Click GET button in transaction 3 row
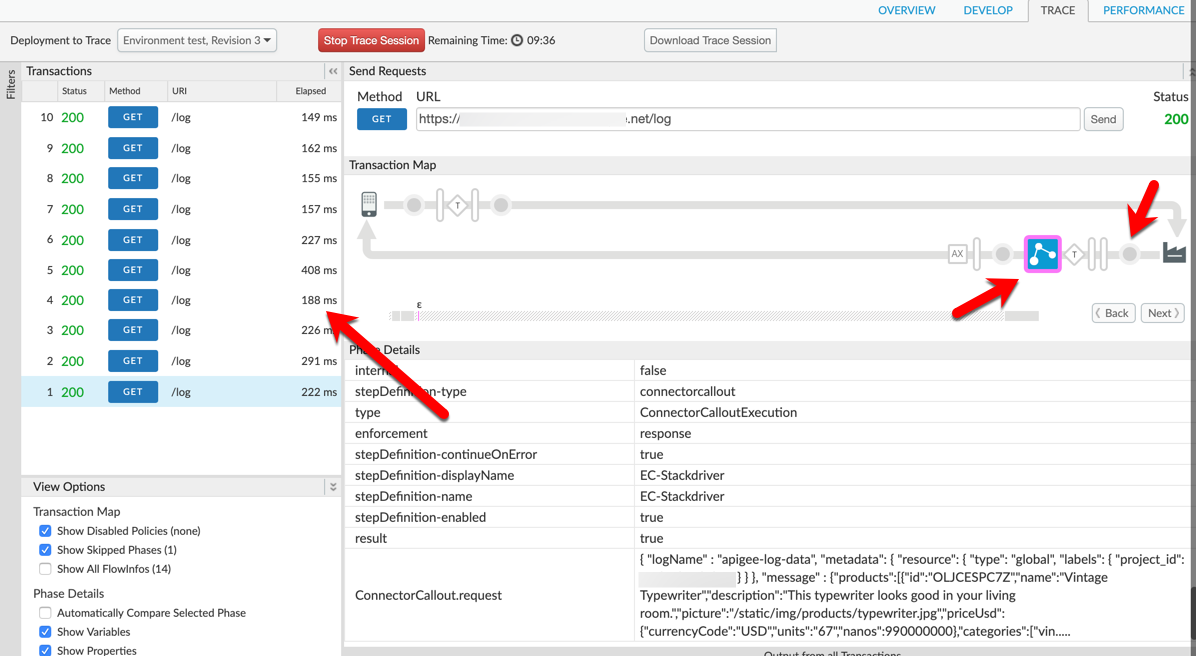 coord(133,330)
